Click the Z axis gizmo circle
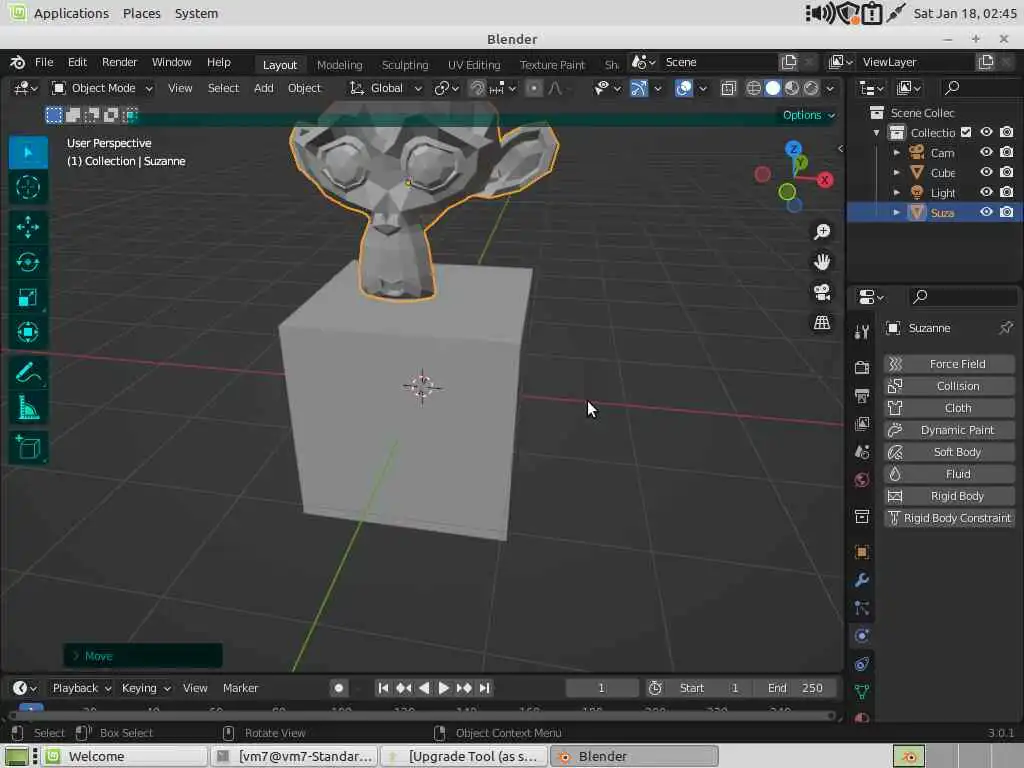 point(793,149)
